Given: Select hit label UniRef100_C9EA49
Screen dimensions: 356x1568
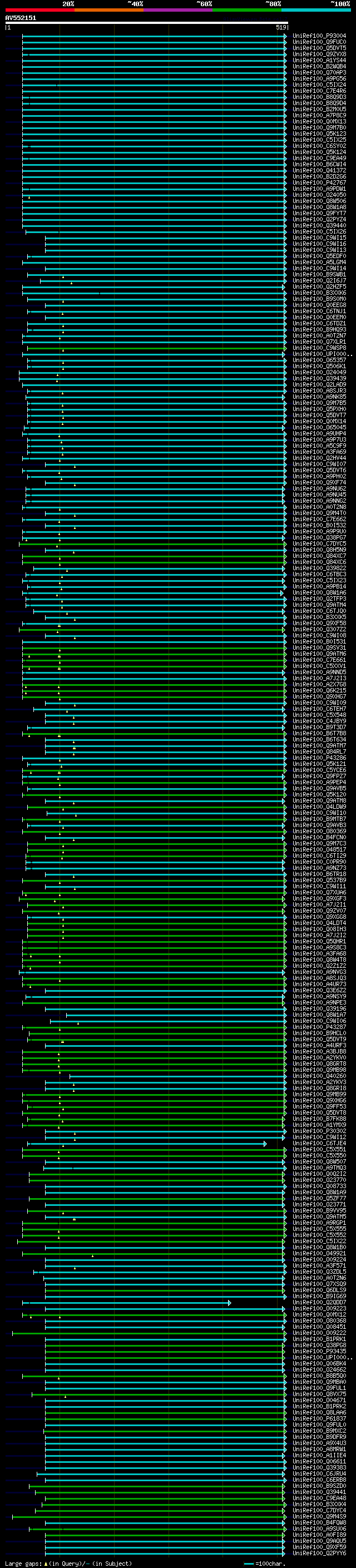Looking at the screenshot, I should click(x=319, y=159).
